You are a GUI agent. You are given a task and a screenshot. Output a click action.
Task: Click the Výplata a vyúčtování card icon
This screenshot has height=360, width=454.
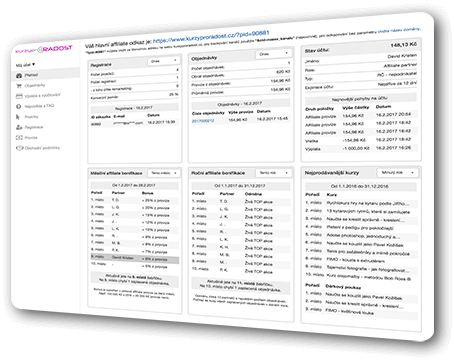[19, 96]
